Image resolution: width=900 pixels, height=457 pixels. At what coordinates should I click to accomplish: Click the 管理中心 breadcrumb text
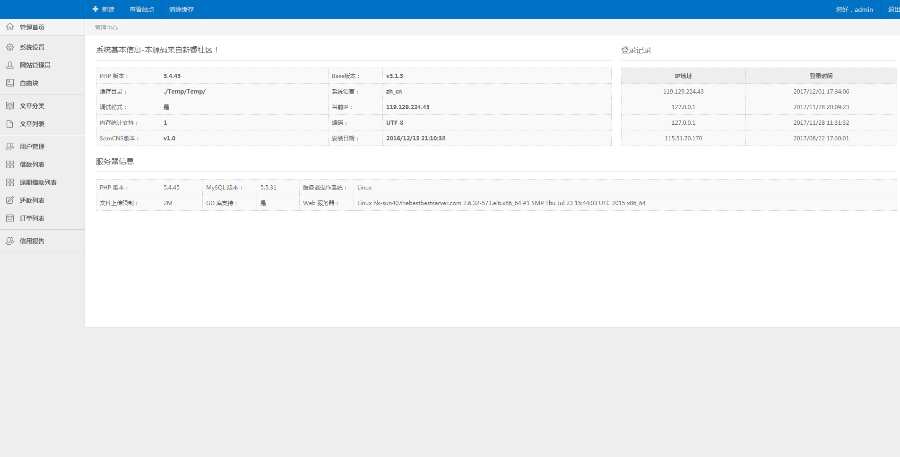[106, 27]
